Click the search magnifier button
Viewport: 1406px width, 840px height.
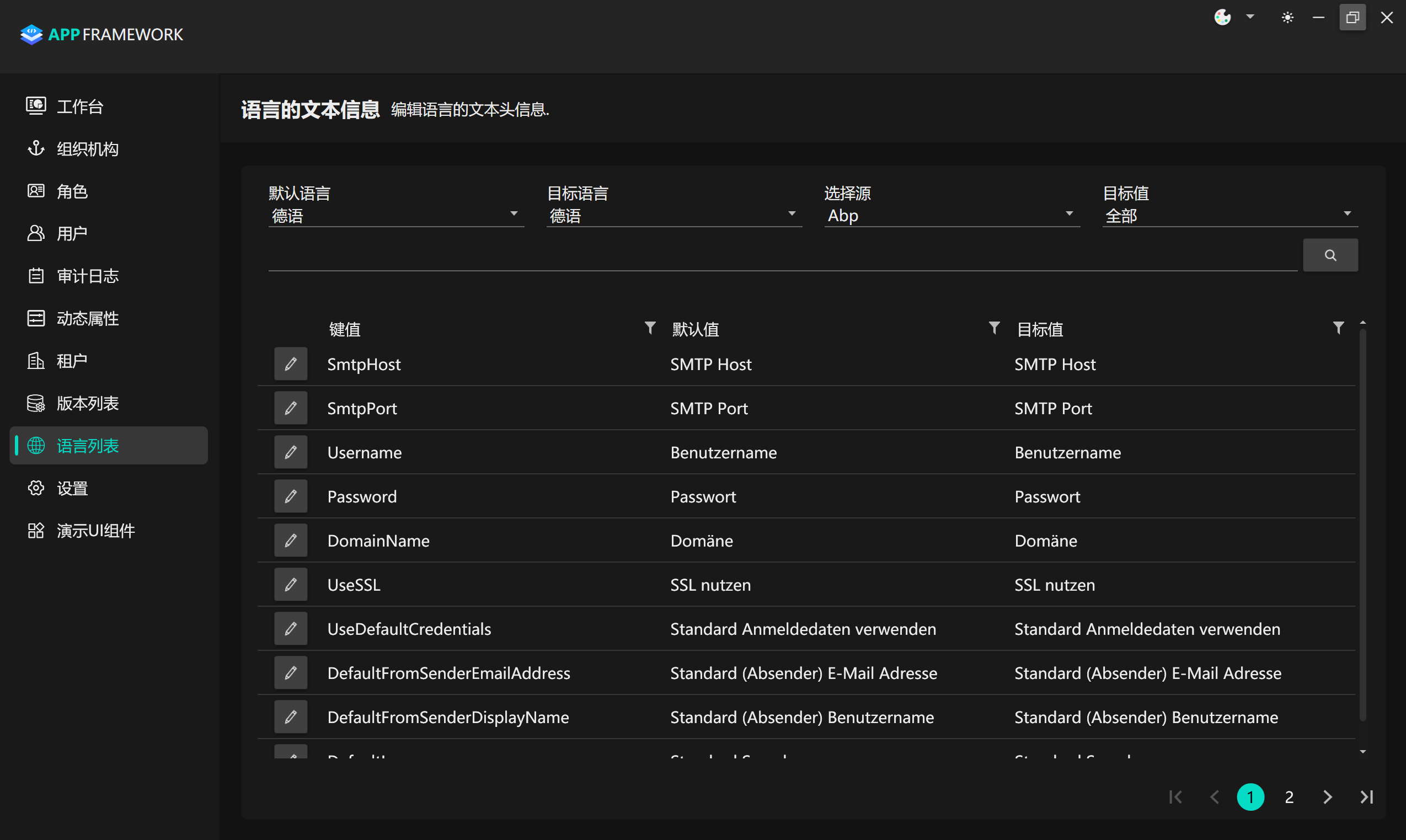coord(1329,255)
